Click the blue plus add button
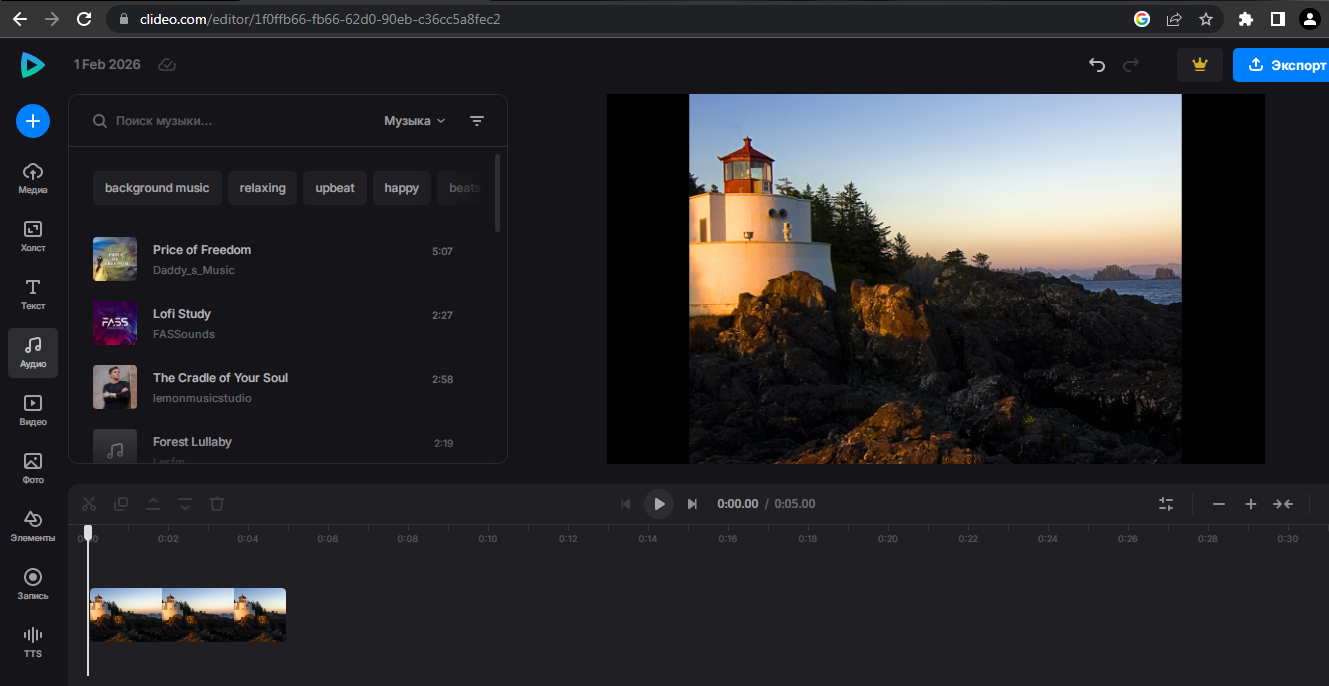This screenshot has width=1329, height=686. click(32, 121)
